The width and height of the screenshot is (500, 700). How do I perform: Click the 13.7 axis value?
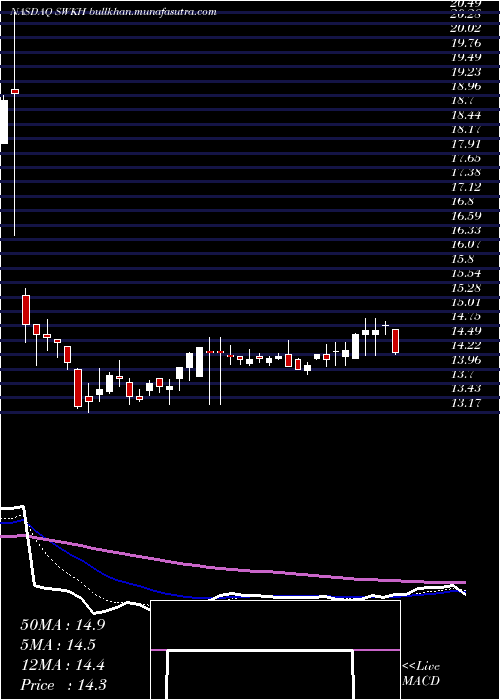coord(463,374)
